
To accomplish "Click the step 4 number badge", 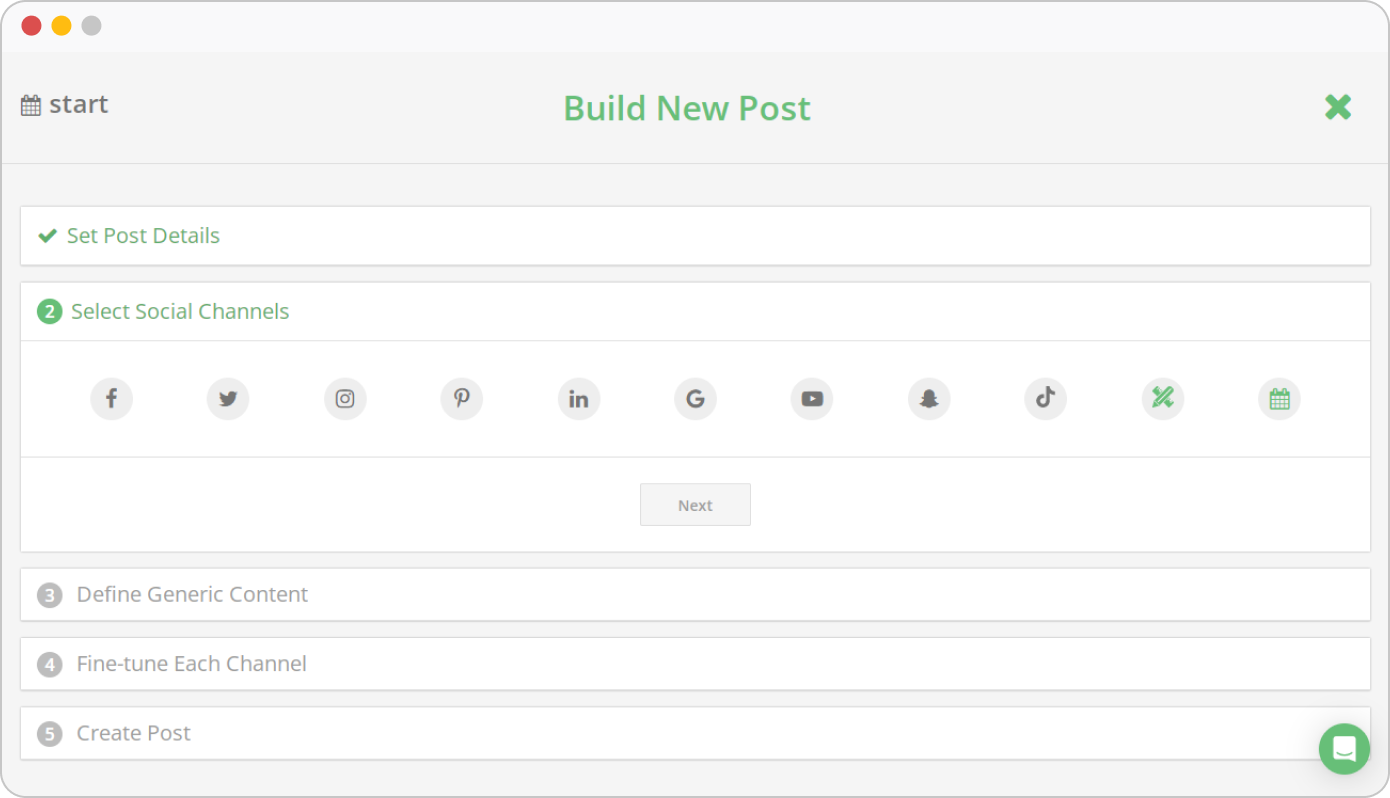I will [49, 664].
